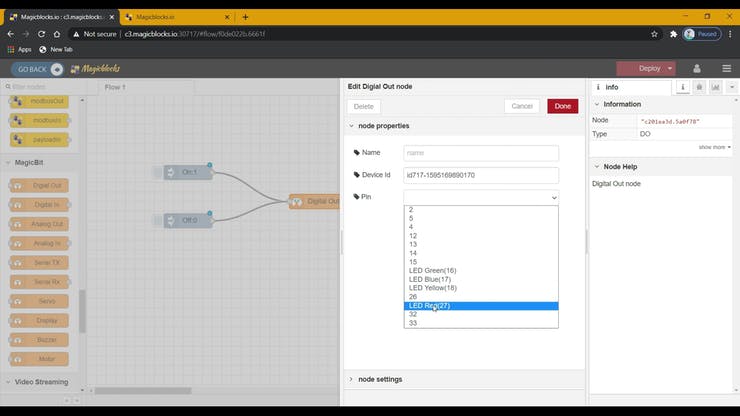The image size is (740, 416).
Task: Open sidebar tab options dropdown arrow
Action: [x=732, y=87]
